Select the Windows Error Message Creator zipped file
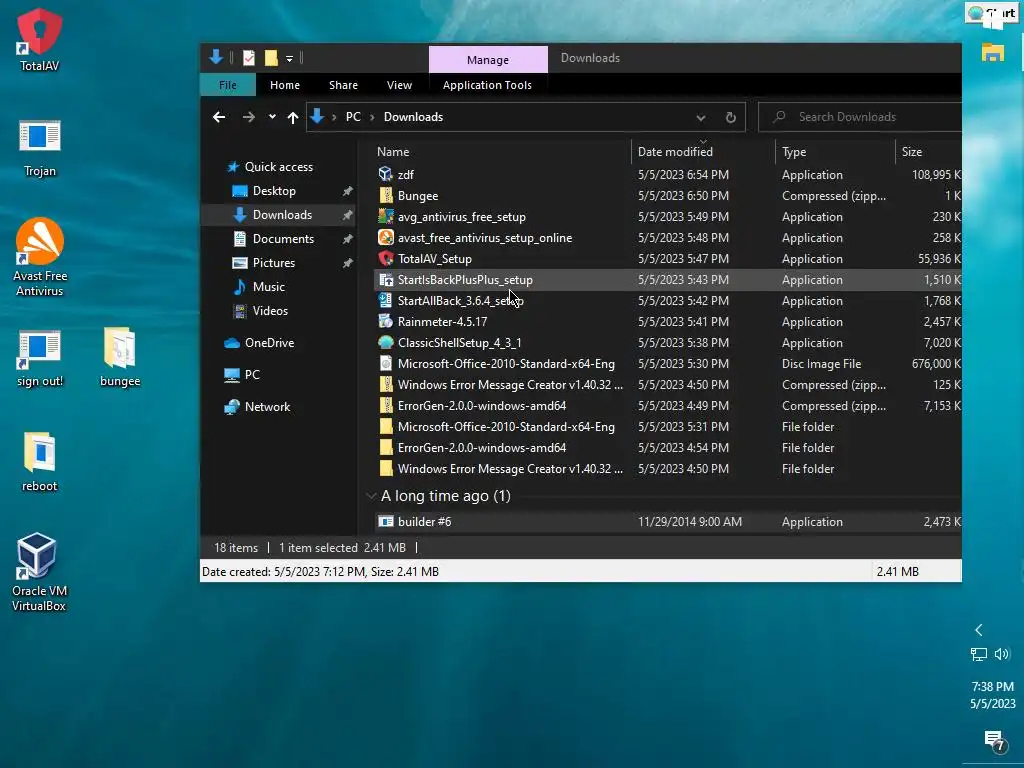 [x=667, y=385]
